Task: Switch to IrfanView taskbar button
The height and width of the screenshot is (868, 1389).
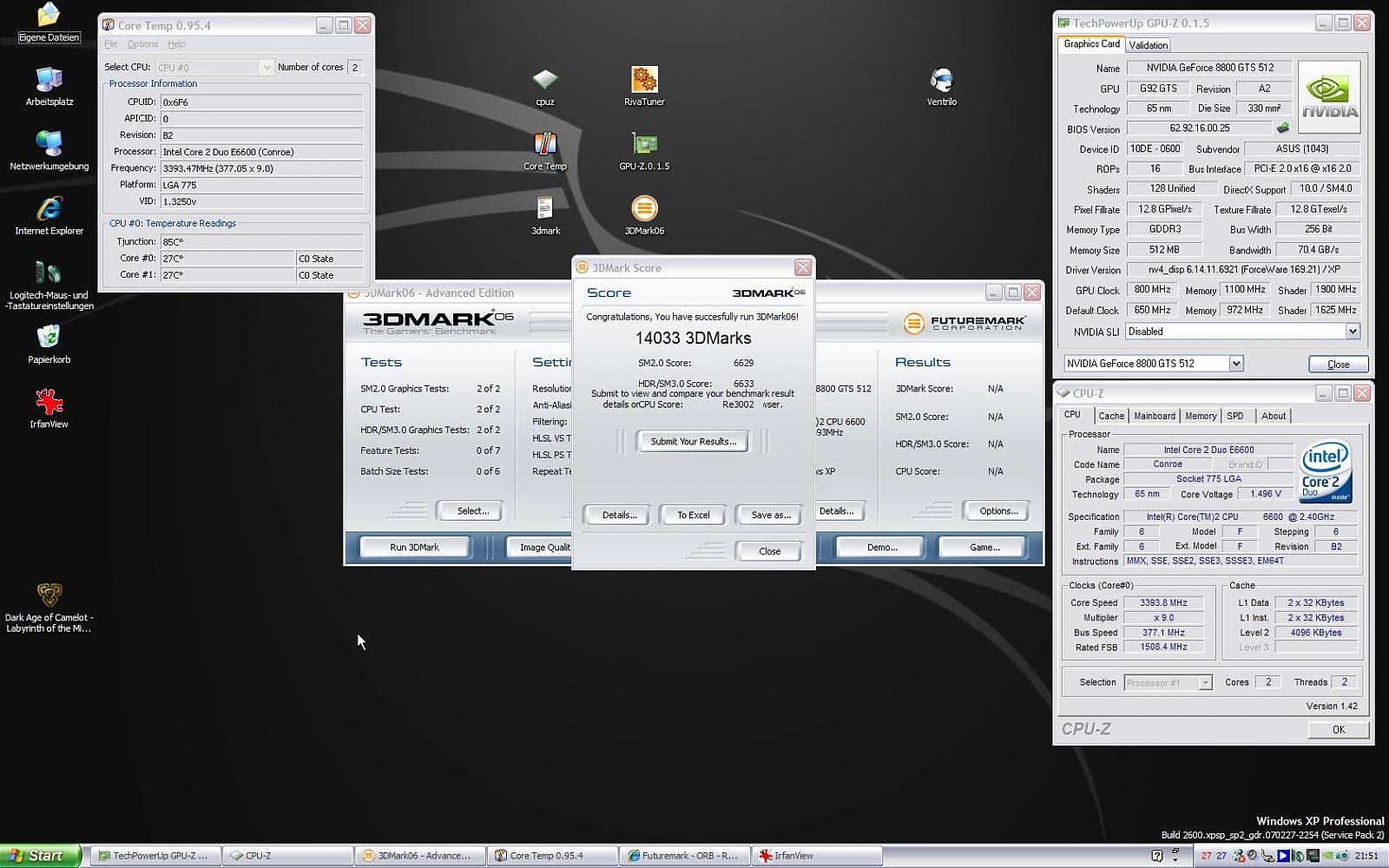Action: 815,856
